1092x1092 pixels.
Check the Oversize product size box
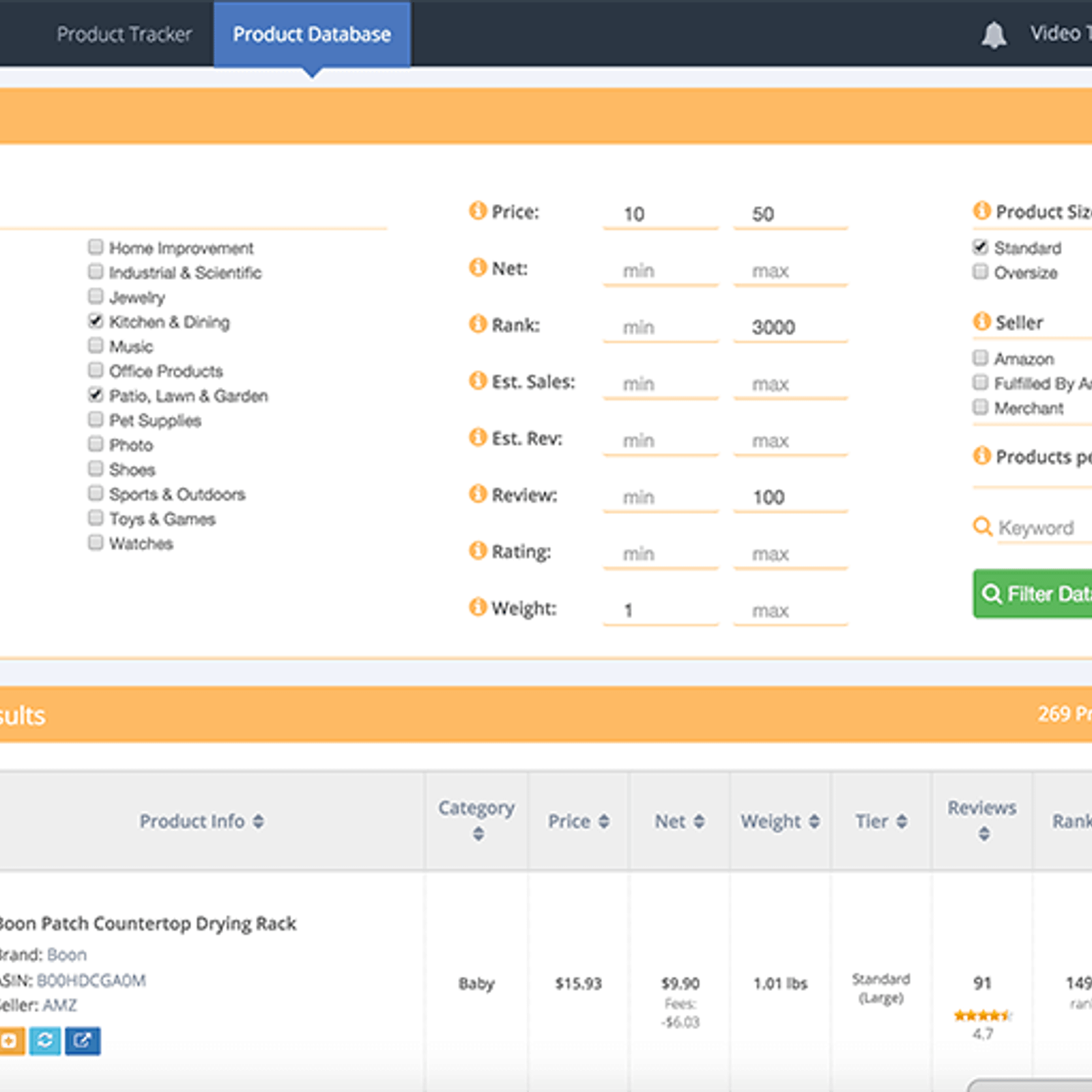[980, 272]
